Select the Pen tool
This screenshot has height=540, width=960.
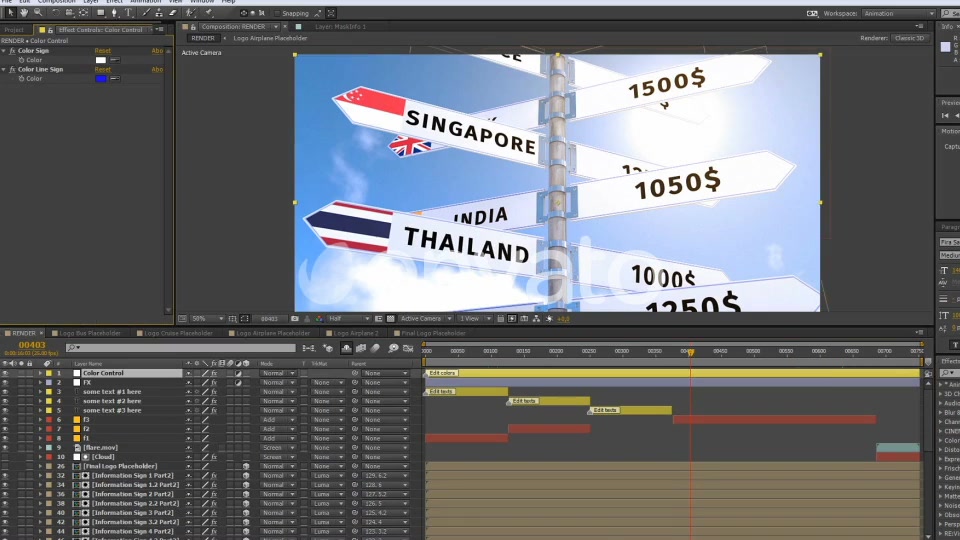pyautogui.click(x=114, y=12)
